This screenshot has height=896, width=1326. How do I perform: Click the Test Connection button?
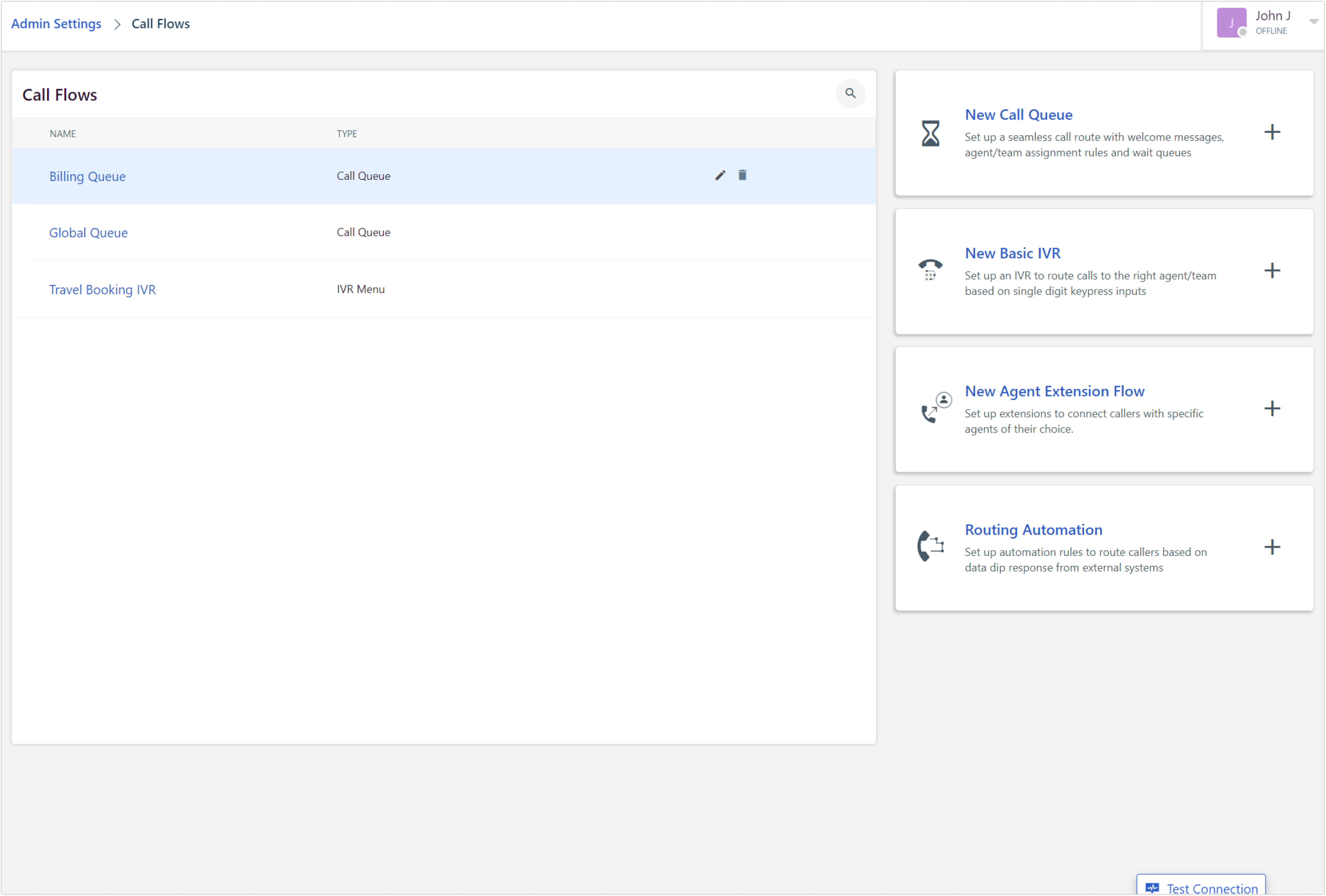pos(1201,887)
